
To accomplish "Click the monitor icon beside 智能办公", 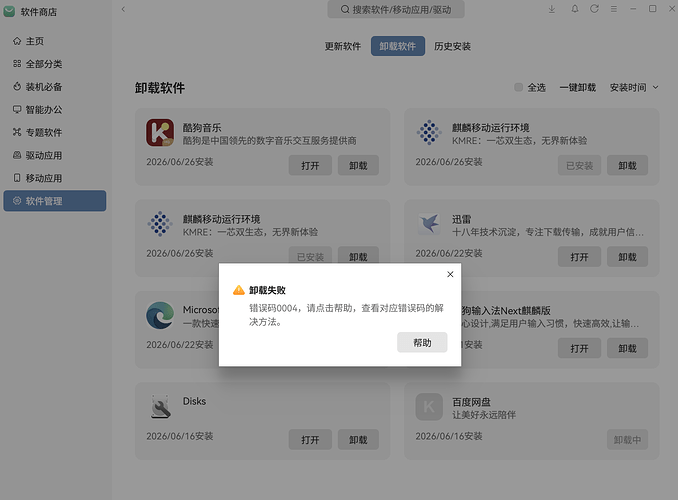I will (x=17, y=109).
